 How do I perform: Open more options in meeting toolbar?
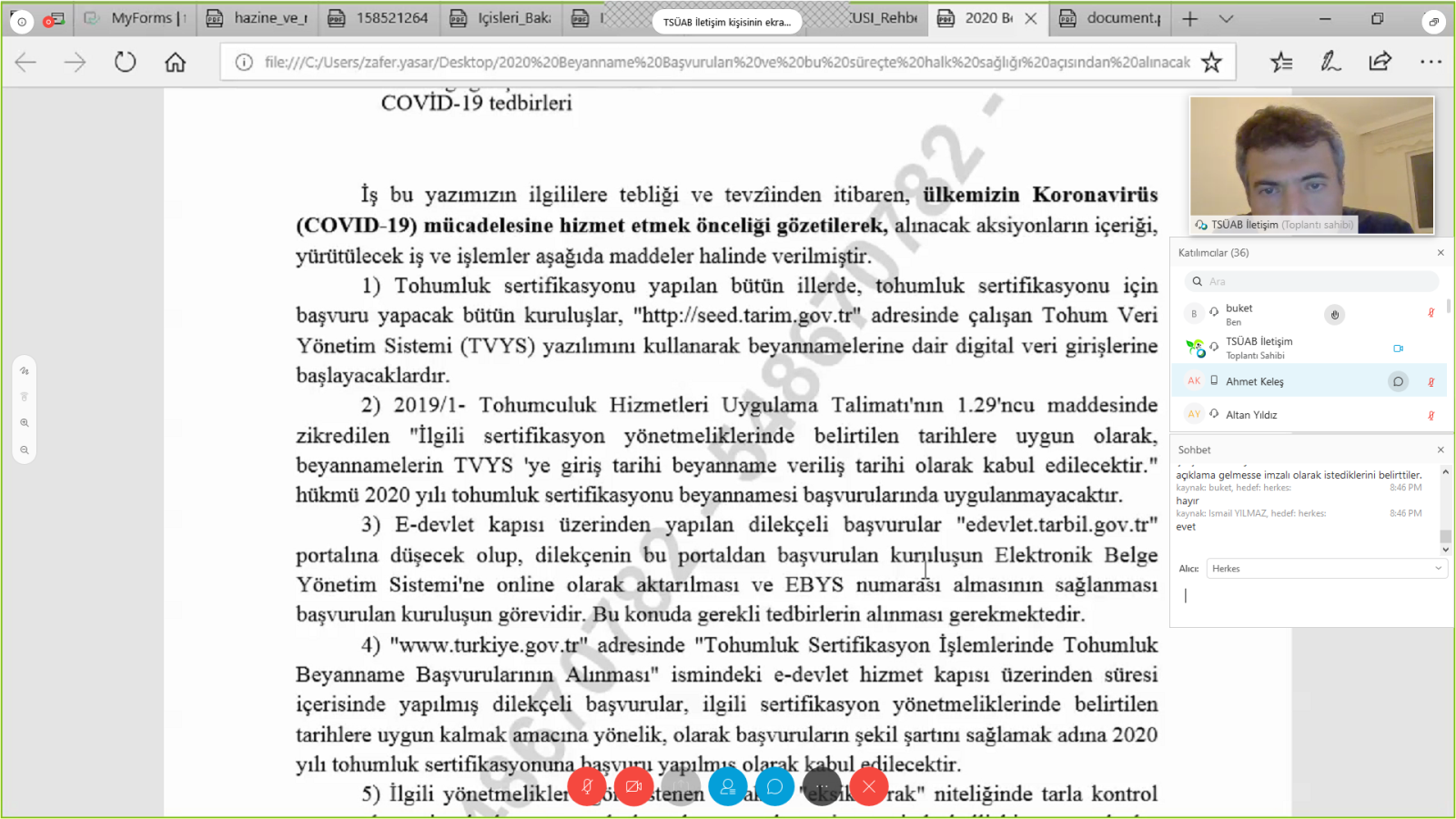(822, 786)
